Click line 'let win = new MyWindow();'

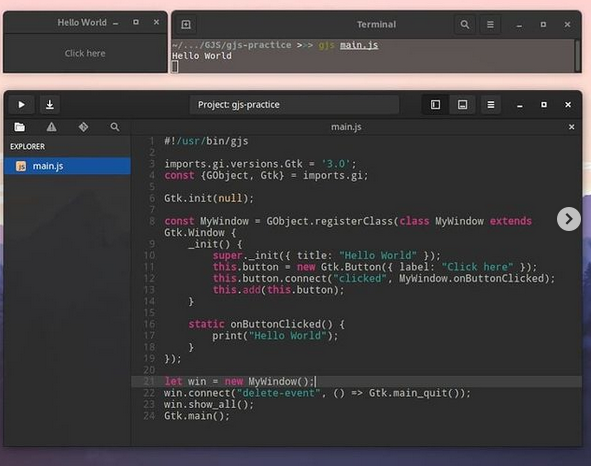[239, 382]
